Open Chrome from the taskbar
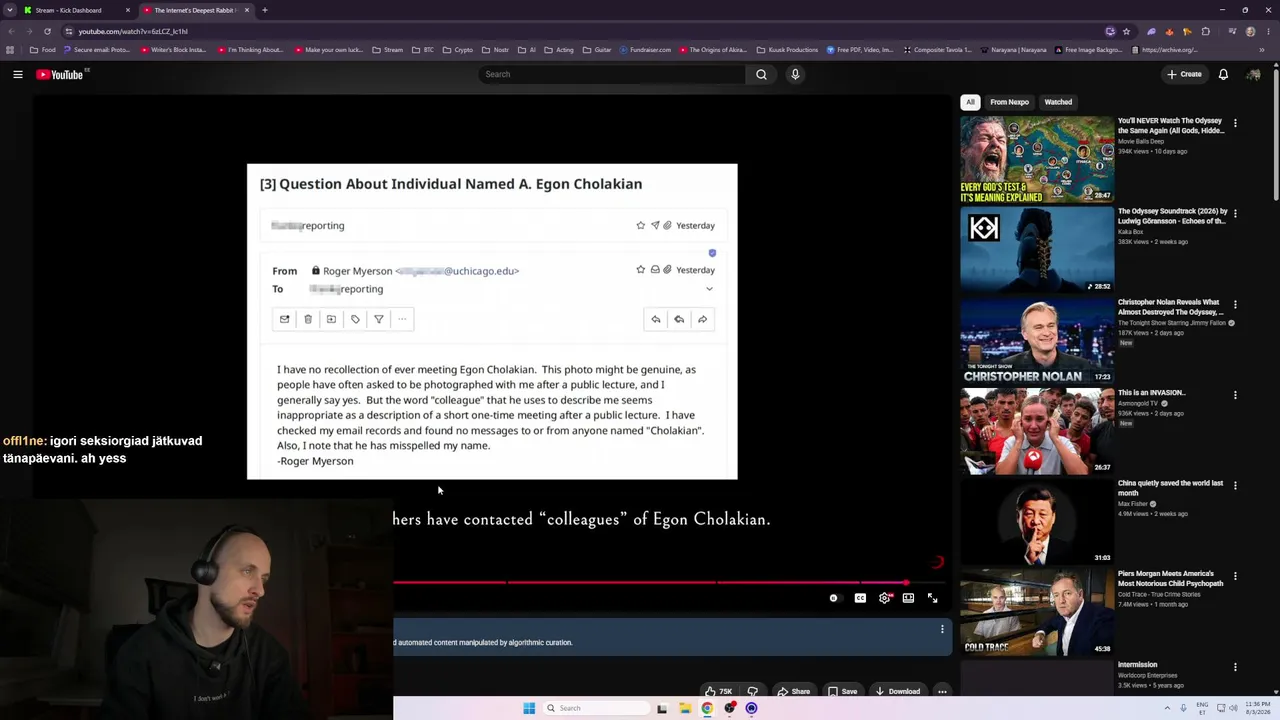 tap(707, 708)
